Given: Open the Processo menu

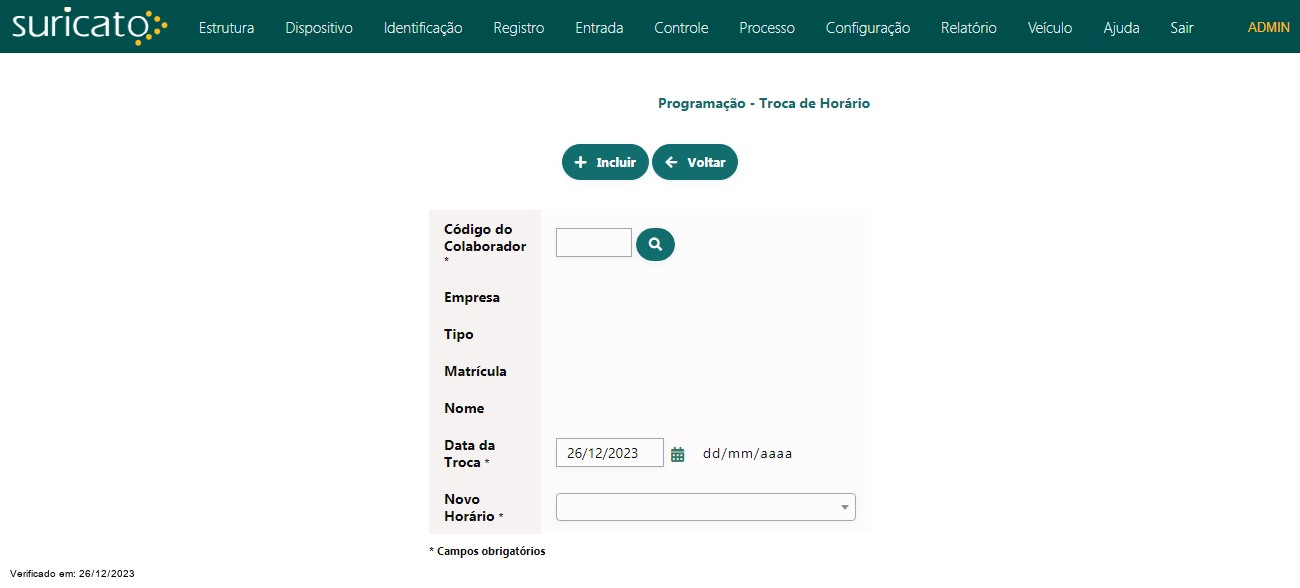Looking at the screenshot, I should [767, 28].
